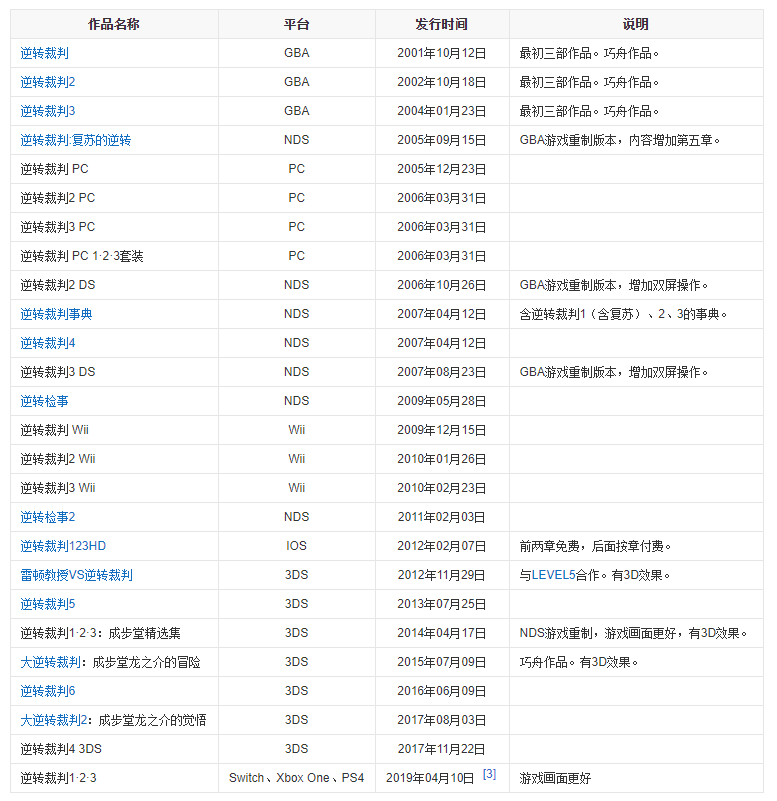Select the 发行时间 column header
The image size is (777, 801).
[442, 24]
